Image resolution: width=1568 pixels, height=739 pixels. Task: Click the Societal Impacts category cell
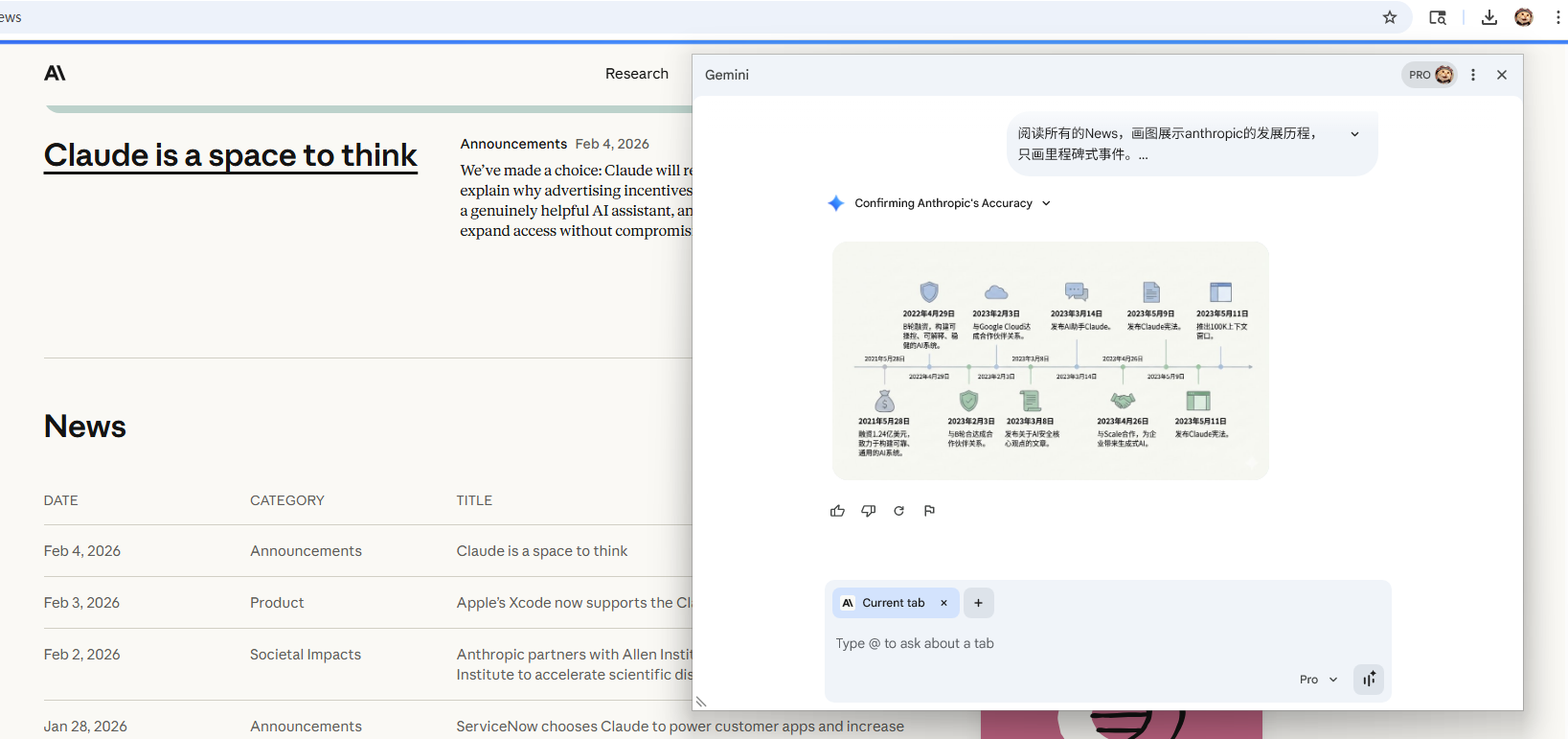[306, 655]
